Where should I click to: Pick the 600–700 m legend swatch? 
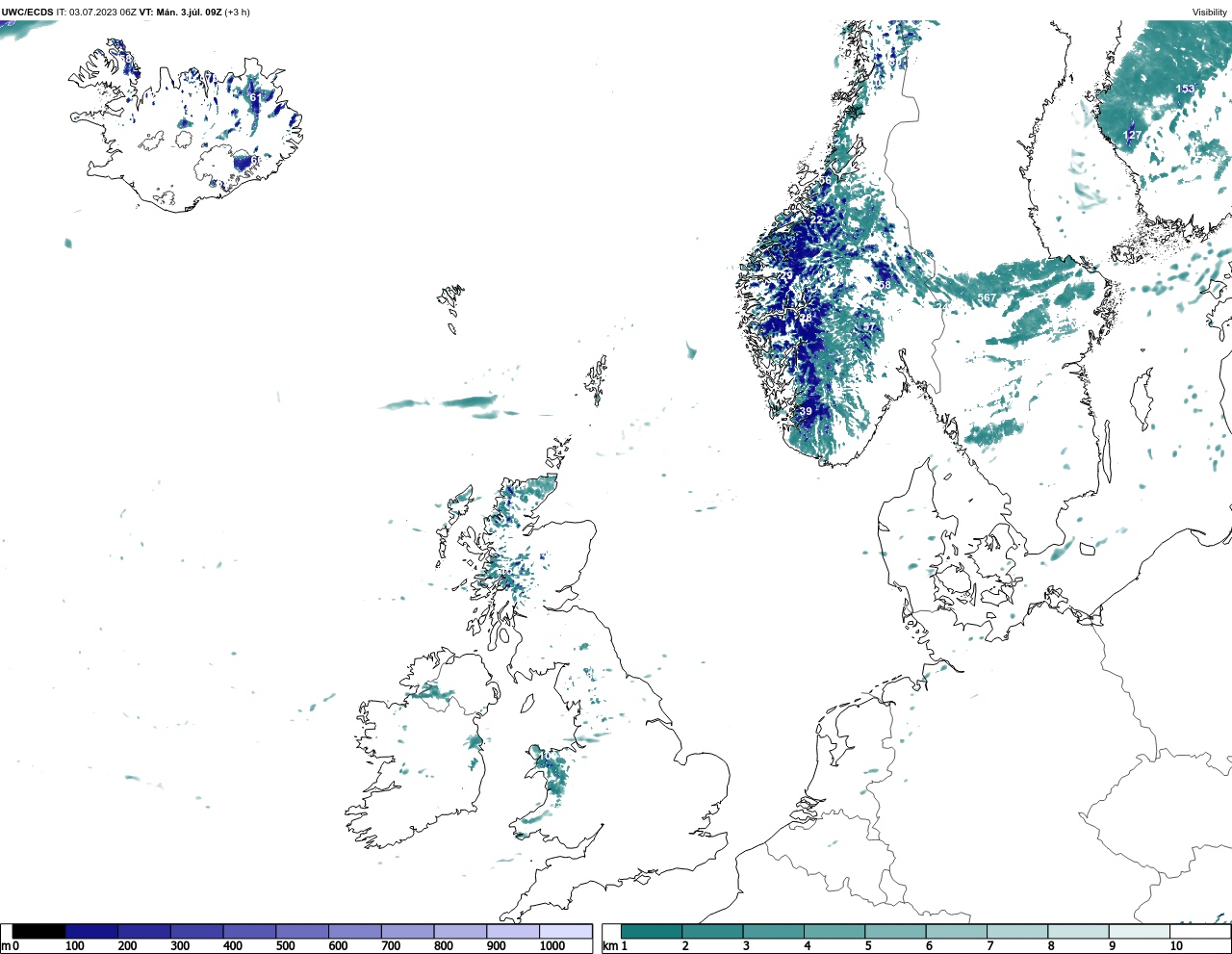355,931
